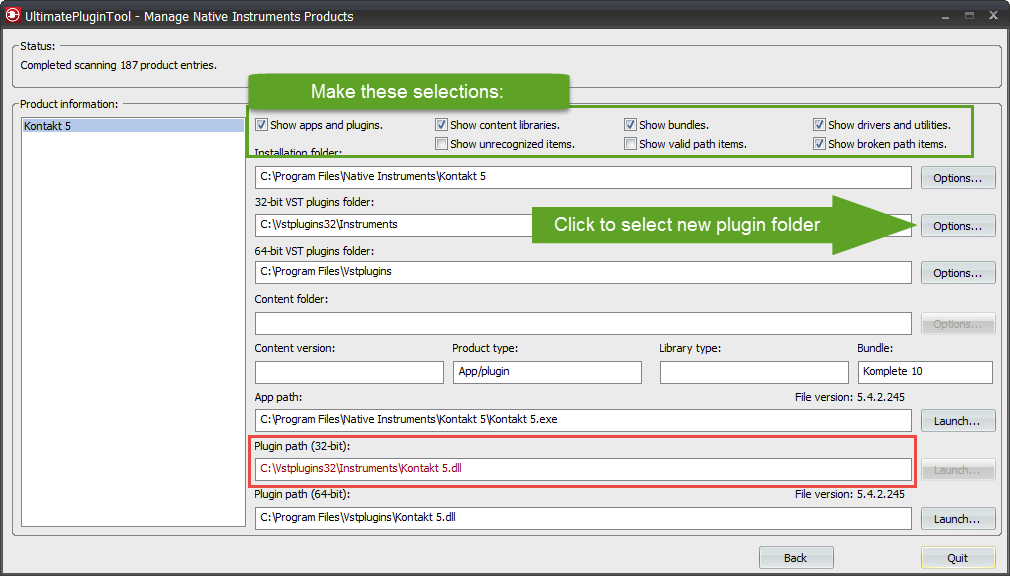Viewport: 1010px width, 576px height.
Task: Select Kontakt 5 in product list
Action: [x=133, y=126]
